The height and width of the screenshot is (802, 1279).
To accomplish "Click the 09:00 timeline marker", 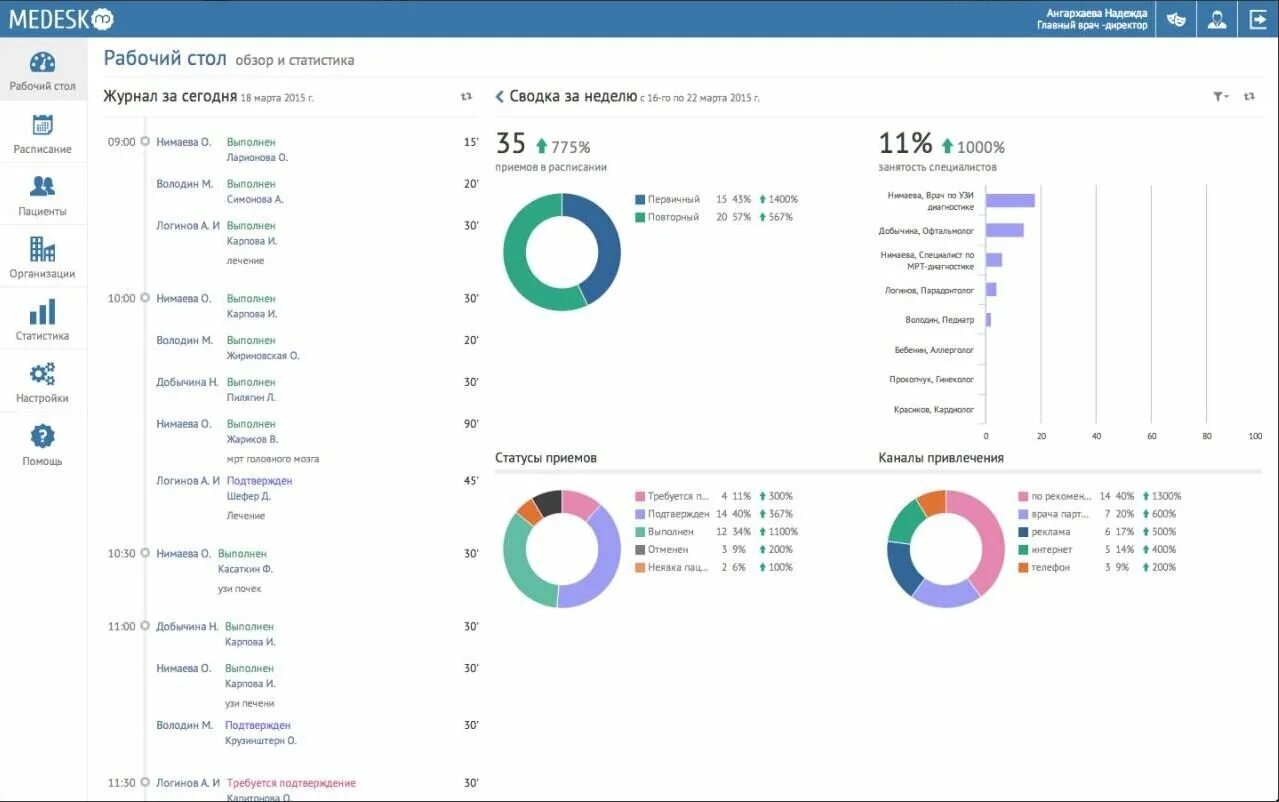I will [x=145, y=142].
